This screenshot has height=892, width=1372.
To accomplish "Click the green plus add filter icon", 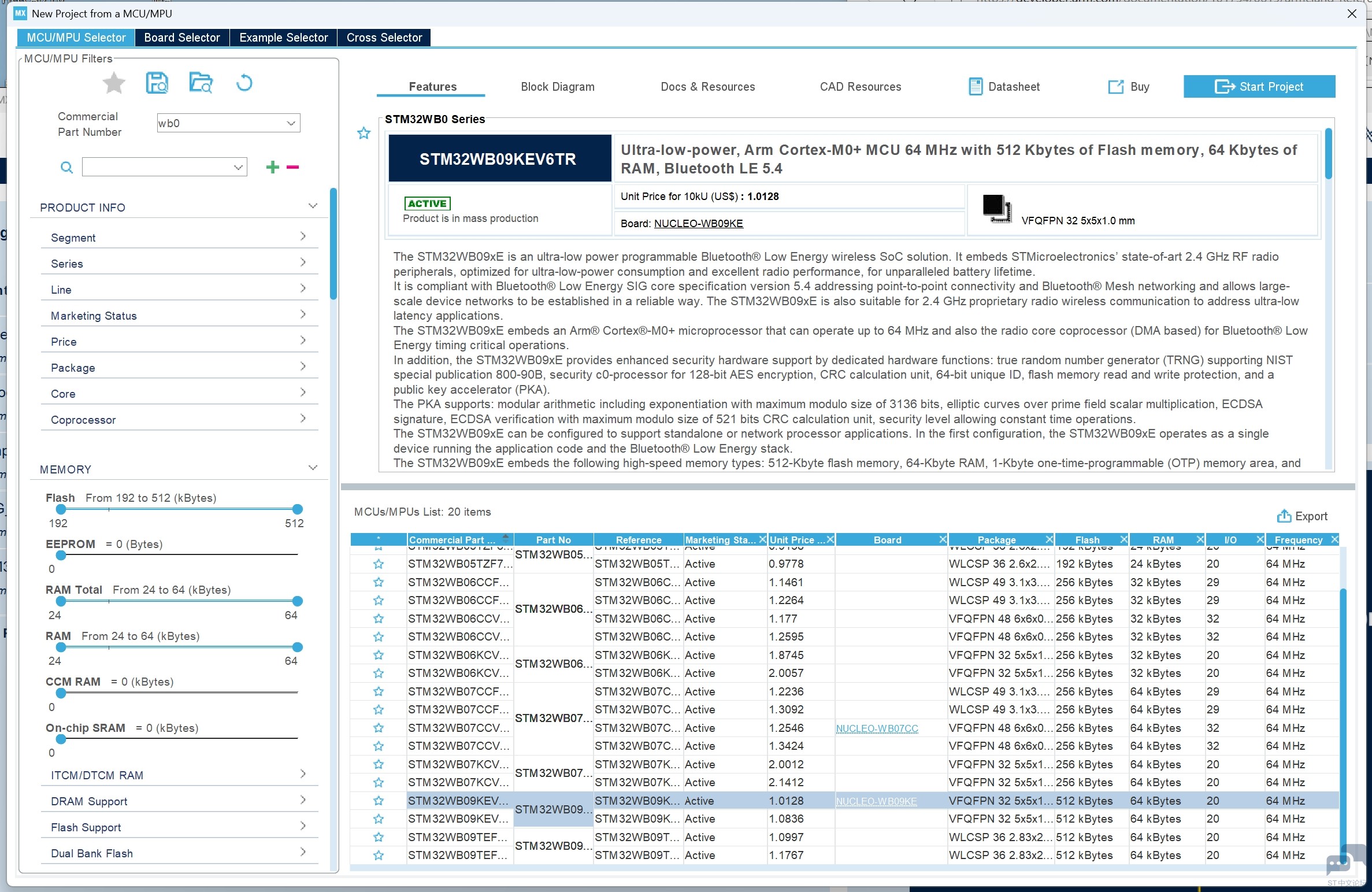I will (272, 168).
